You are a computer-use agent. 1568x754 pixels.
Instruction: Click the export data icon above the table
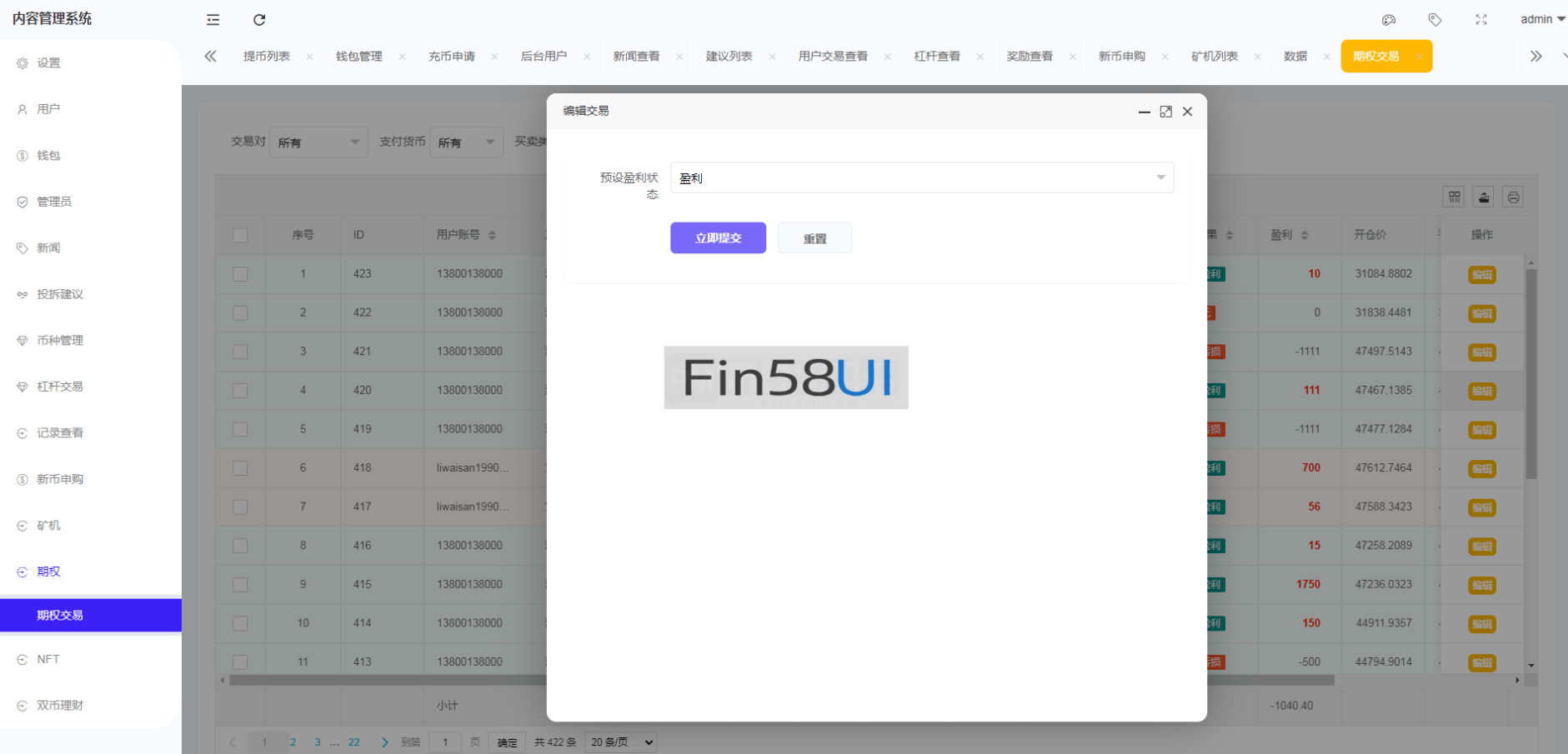[1484, 197]
